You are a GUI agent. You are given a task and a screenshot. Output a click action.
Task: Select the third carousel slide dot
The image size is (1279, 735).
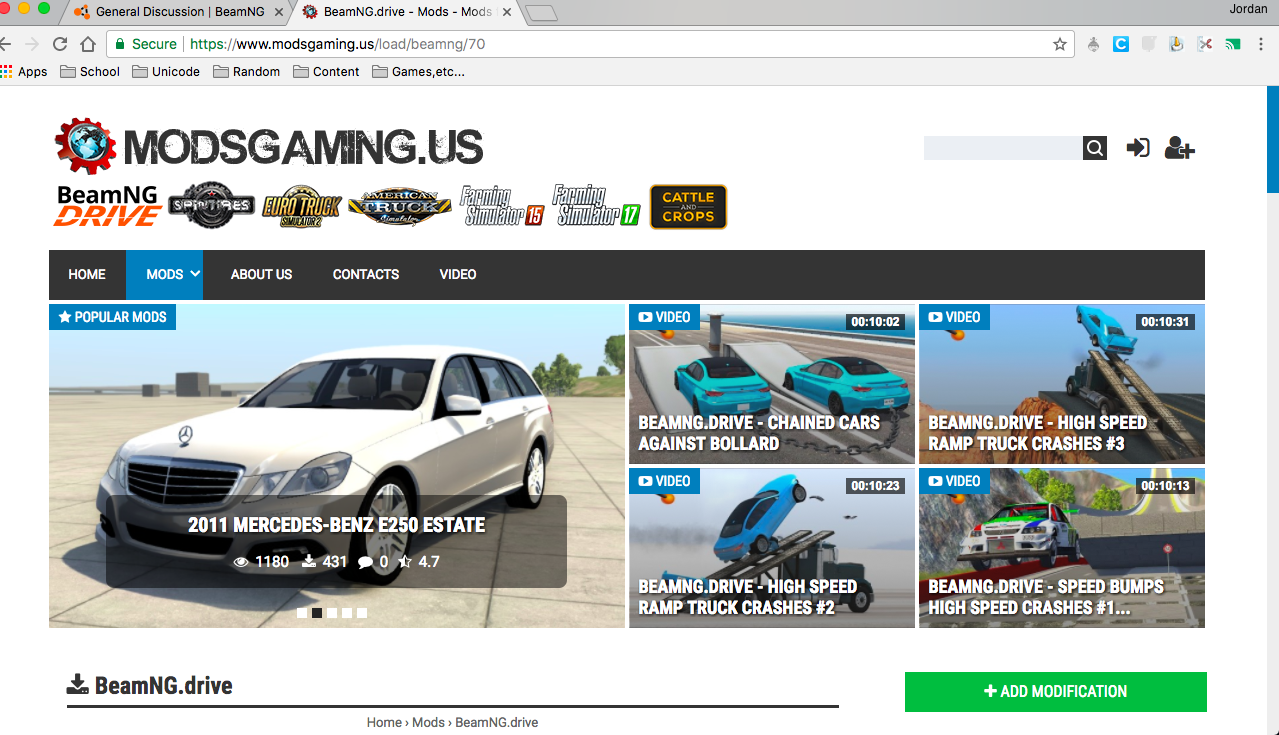point(331,613)
